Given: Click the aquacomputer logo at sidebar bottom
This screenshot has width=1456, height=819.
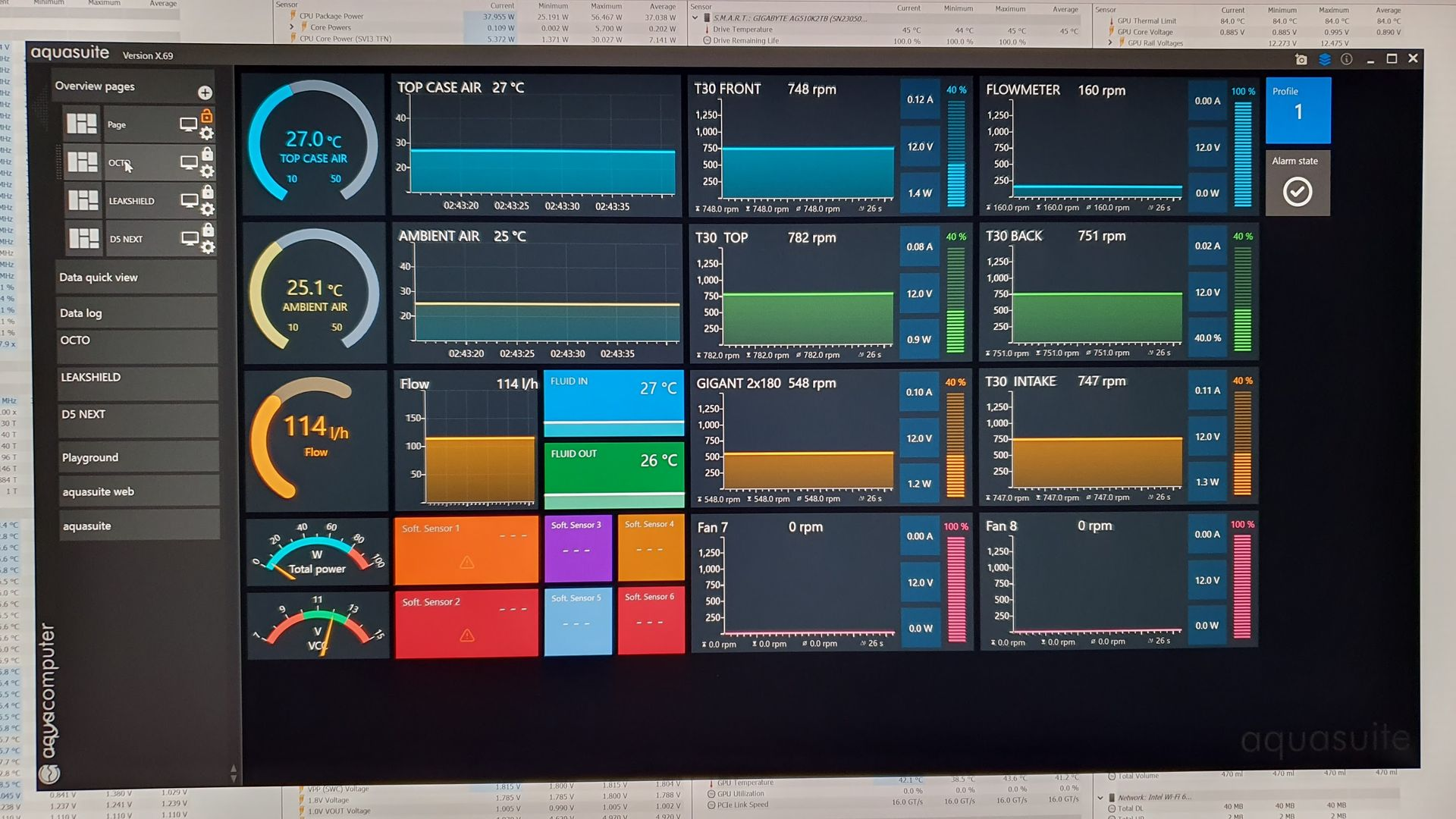Looking at the screenshot, I should pos(50,773).
